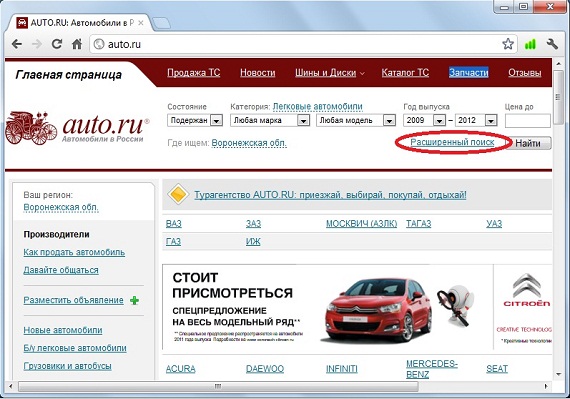
Task: Open the ТАГАЗ manufacturer link
Action: click(x=418, y=223)
